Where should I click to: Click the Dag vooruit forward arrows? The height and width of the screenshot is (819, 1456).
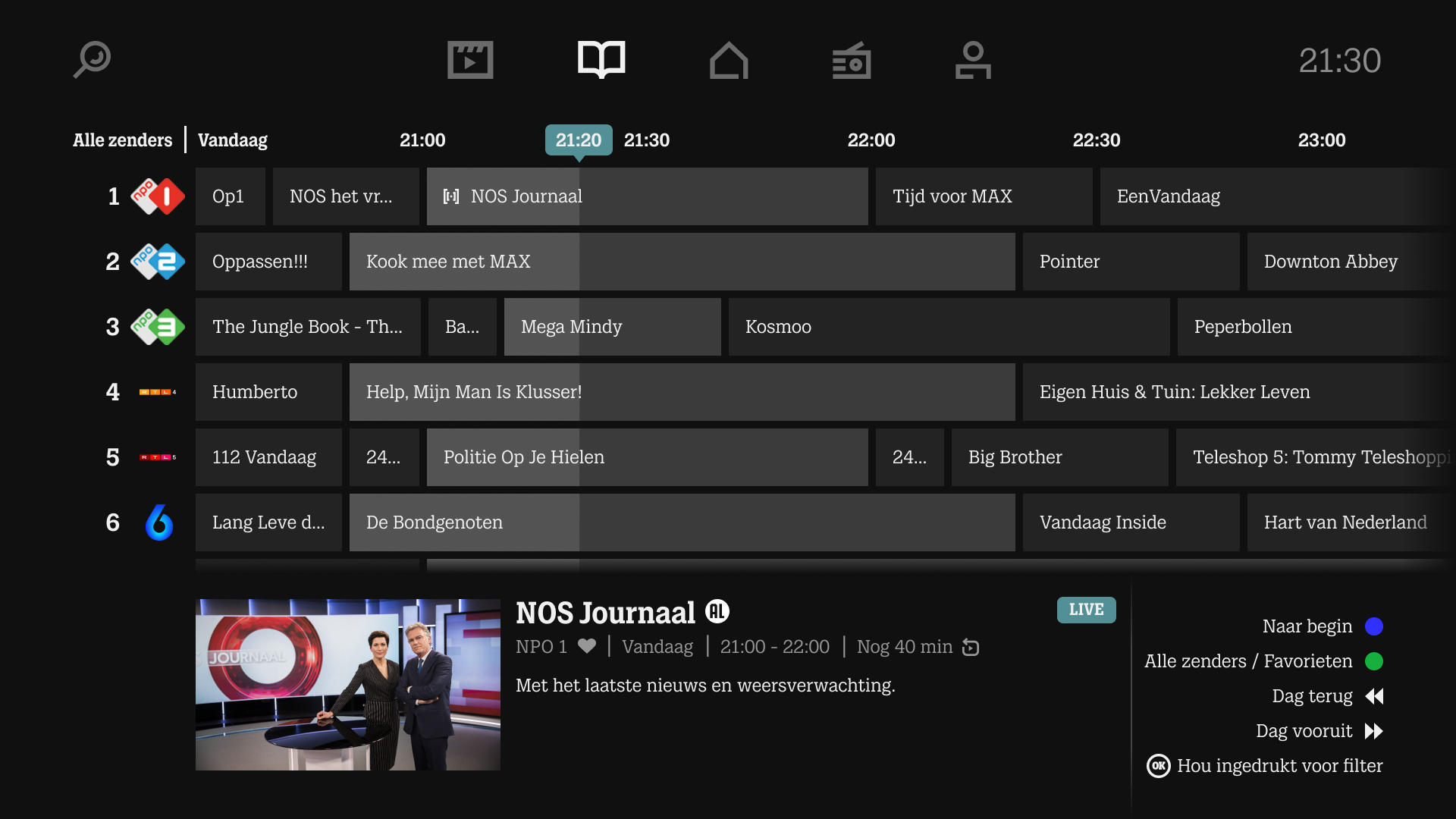point(1374,731)
